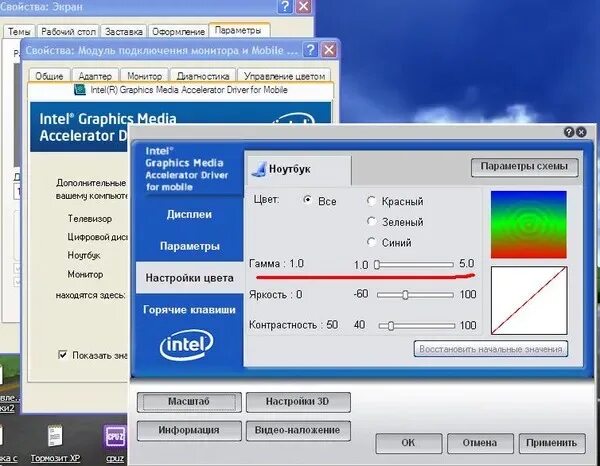
Task: Click the Отмена button
Action: tap(479, 443)
